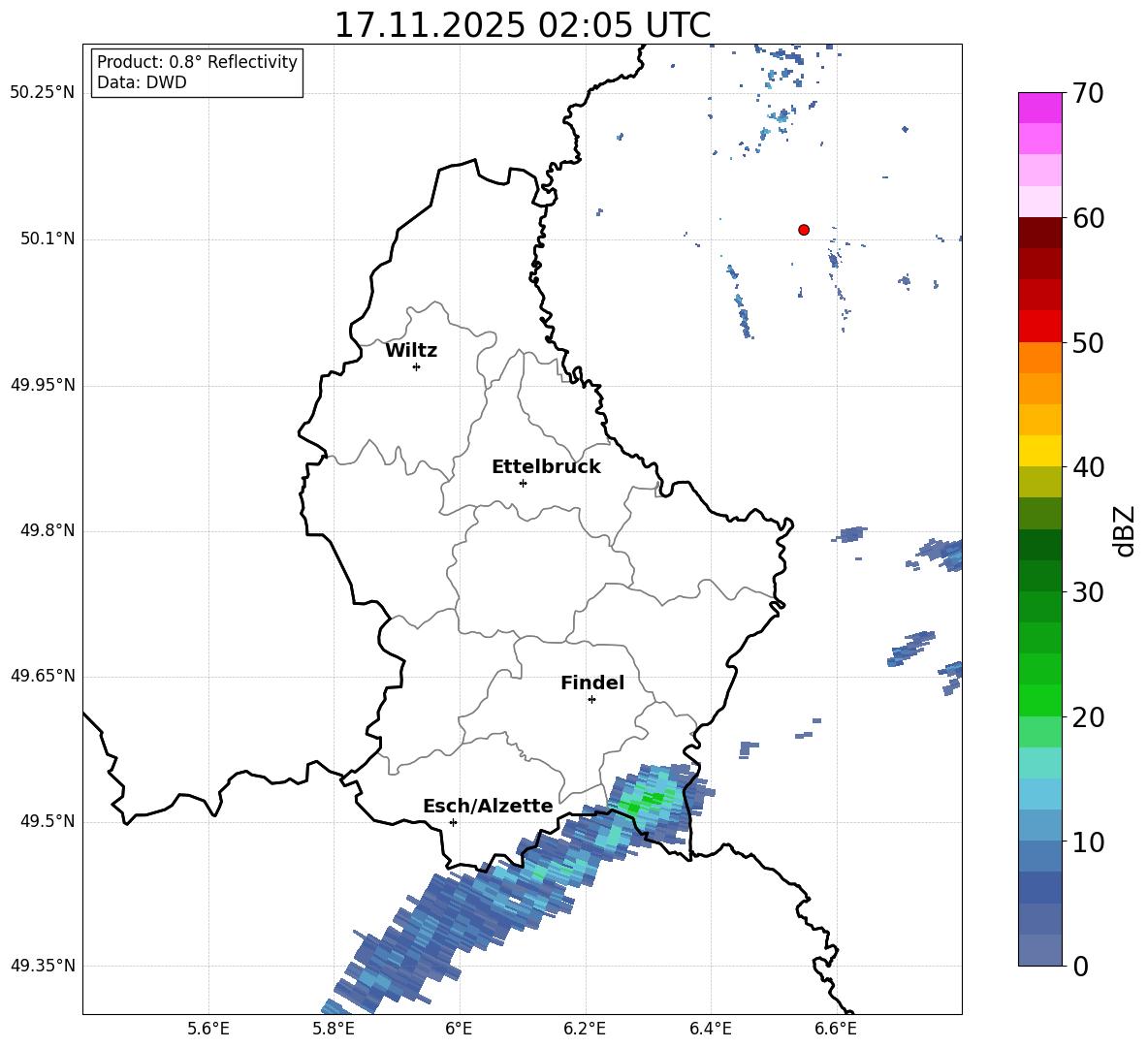Click the bright green swatch at 20 dBZ

1040,701
